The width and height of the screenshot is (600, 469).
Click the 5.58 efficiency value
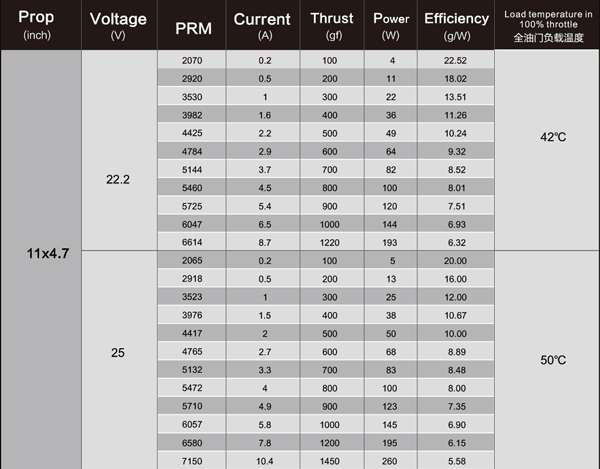tap(456, 460)
